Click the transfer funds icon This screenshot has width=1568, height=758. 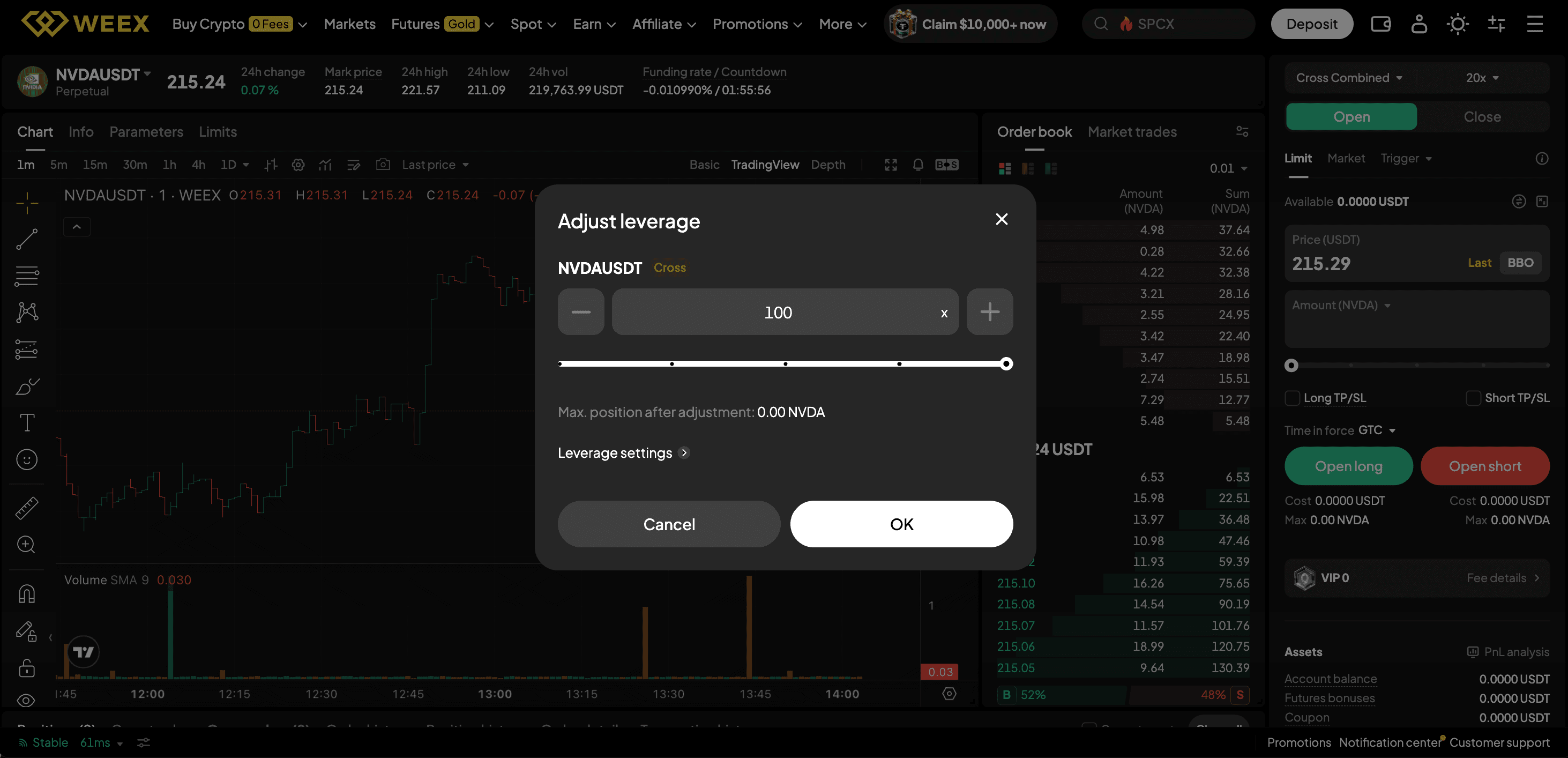[x=1519, y=202]
